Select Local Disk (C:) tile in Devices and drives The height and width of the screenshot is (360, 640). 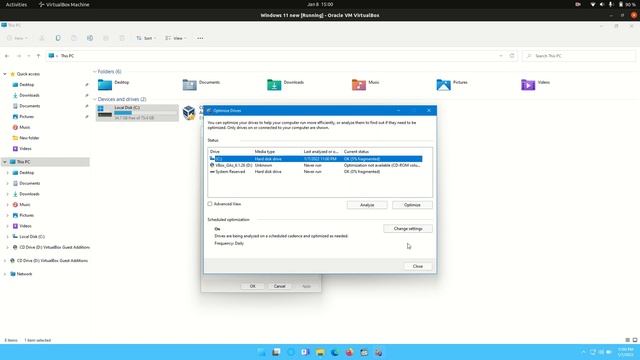[x=137, y=113]
